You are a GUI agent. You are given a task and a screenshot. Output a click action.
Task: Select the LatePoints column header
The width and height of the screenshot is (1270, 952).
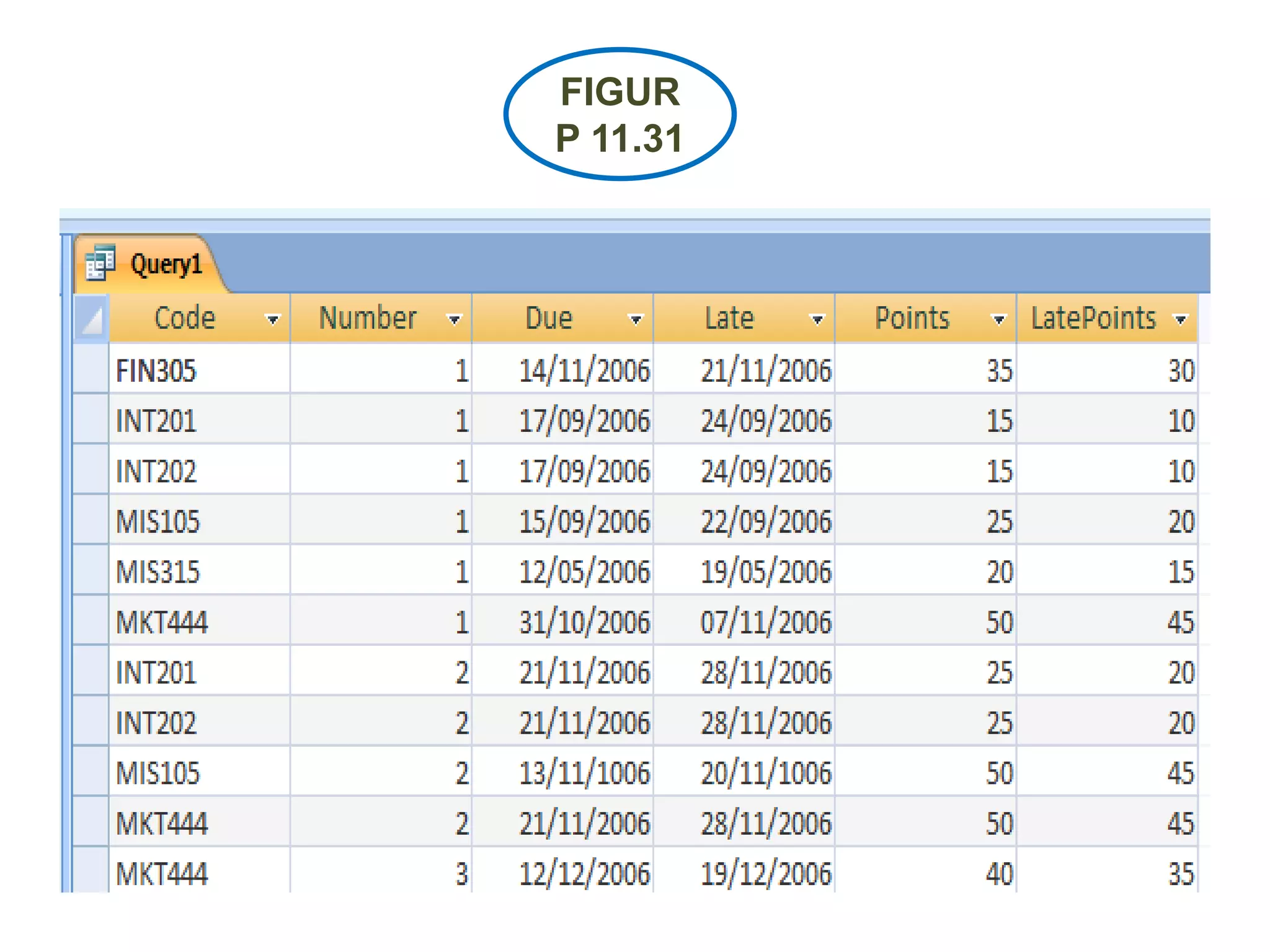pyautogui.click(x=1093, y=319)
